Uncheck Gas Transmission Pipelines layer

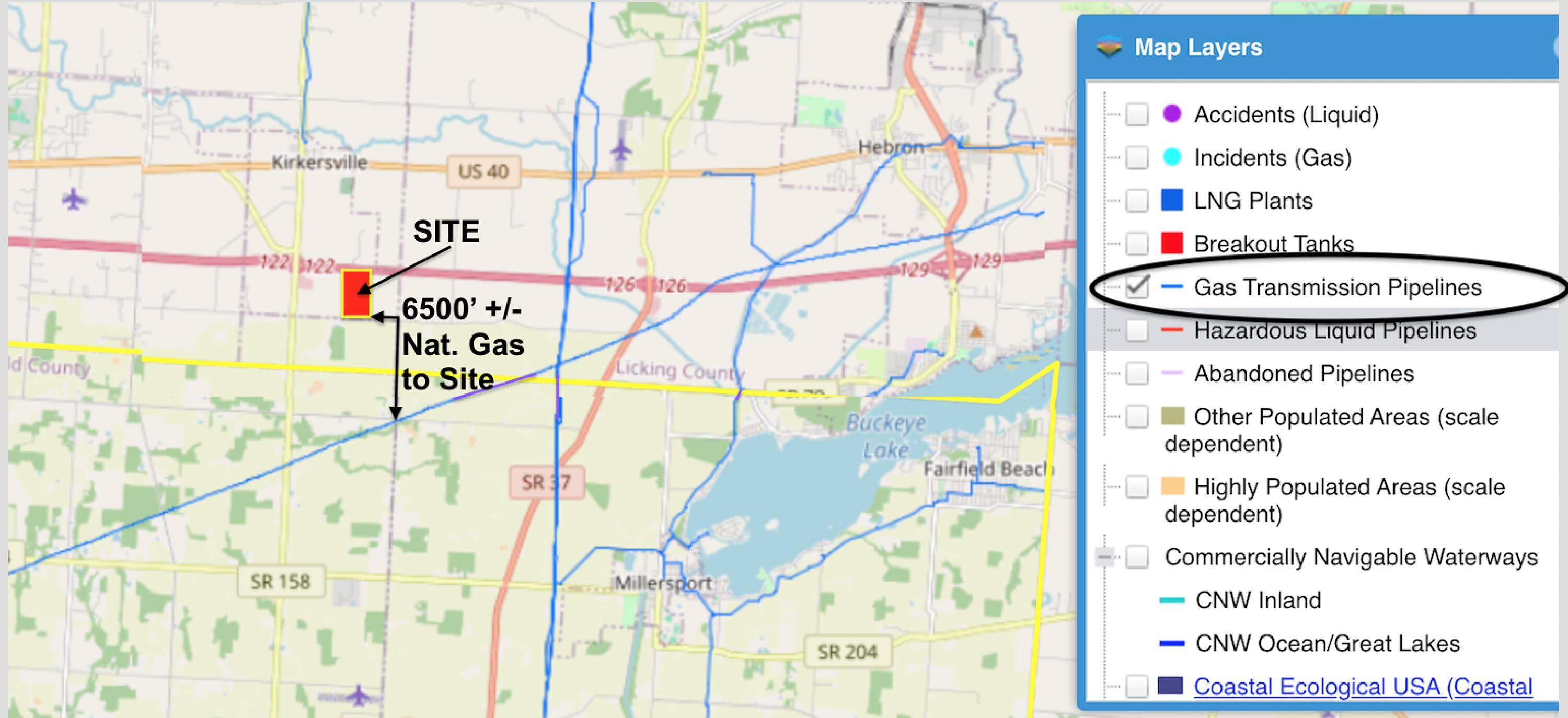pos(1136,286)
